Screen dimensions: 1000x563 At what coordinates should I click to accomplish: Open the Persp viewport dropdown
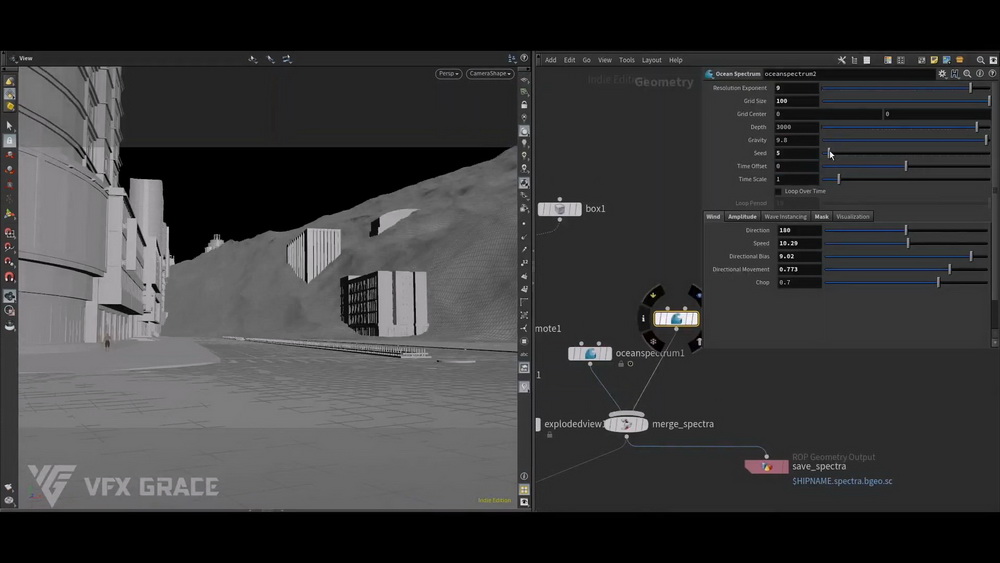[448, 74]
